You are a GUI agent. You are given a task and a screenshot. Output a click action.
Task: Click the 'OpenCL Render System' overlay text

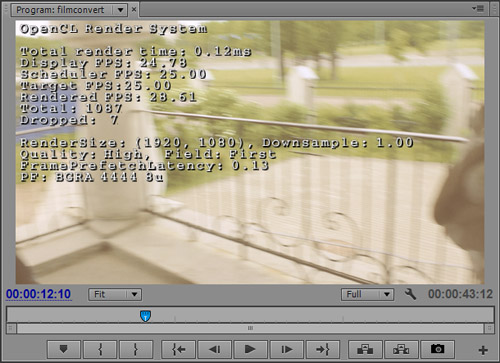[x=113, y=29]
